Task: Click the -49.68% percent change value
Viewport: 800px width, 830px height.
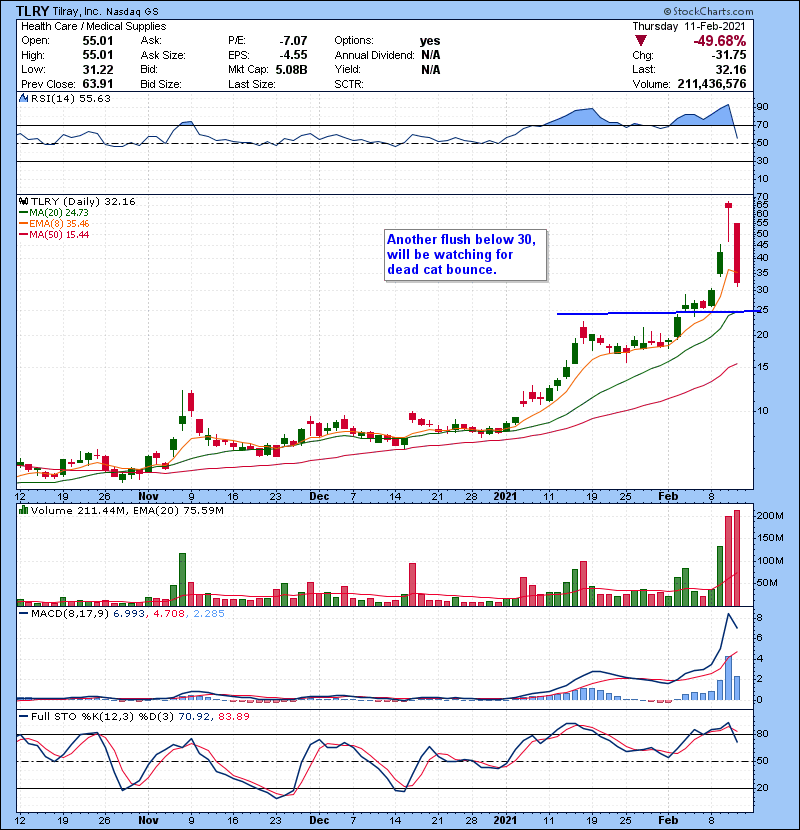Action: (x=720, y=41)
